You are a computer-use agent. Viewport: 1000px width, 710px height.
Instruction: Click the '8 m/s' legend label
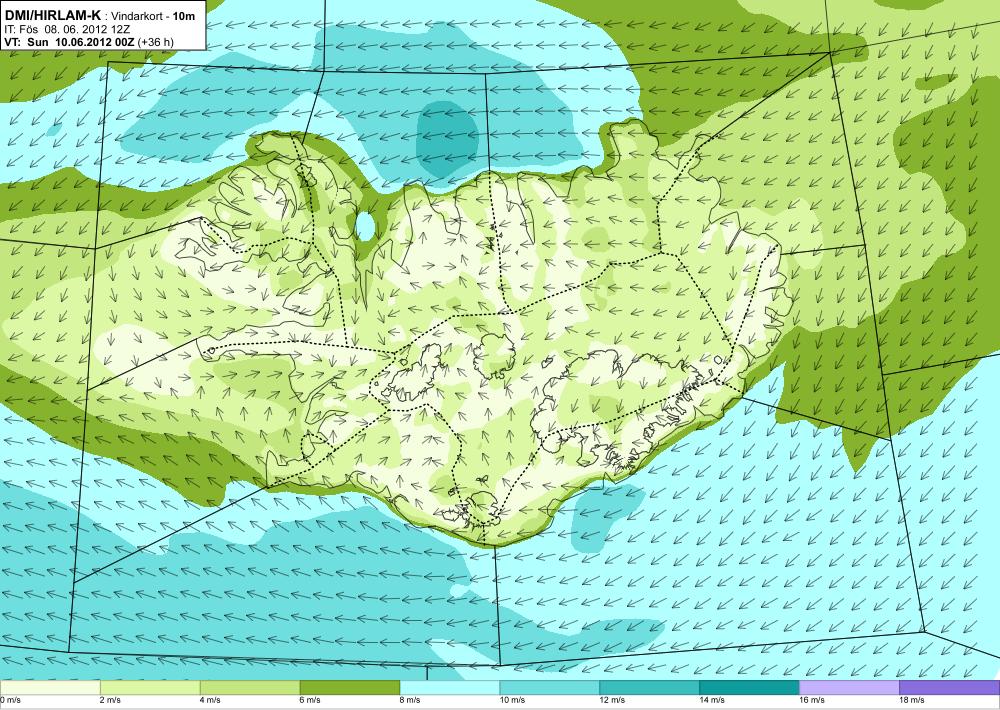point(411,700)
